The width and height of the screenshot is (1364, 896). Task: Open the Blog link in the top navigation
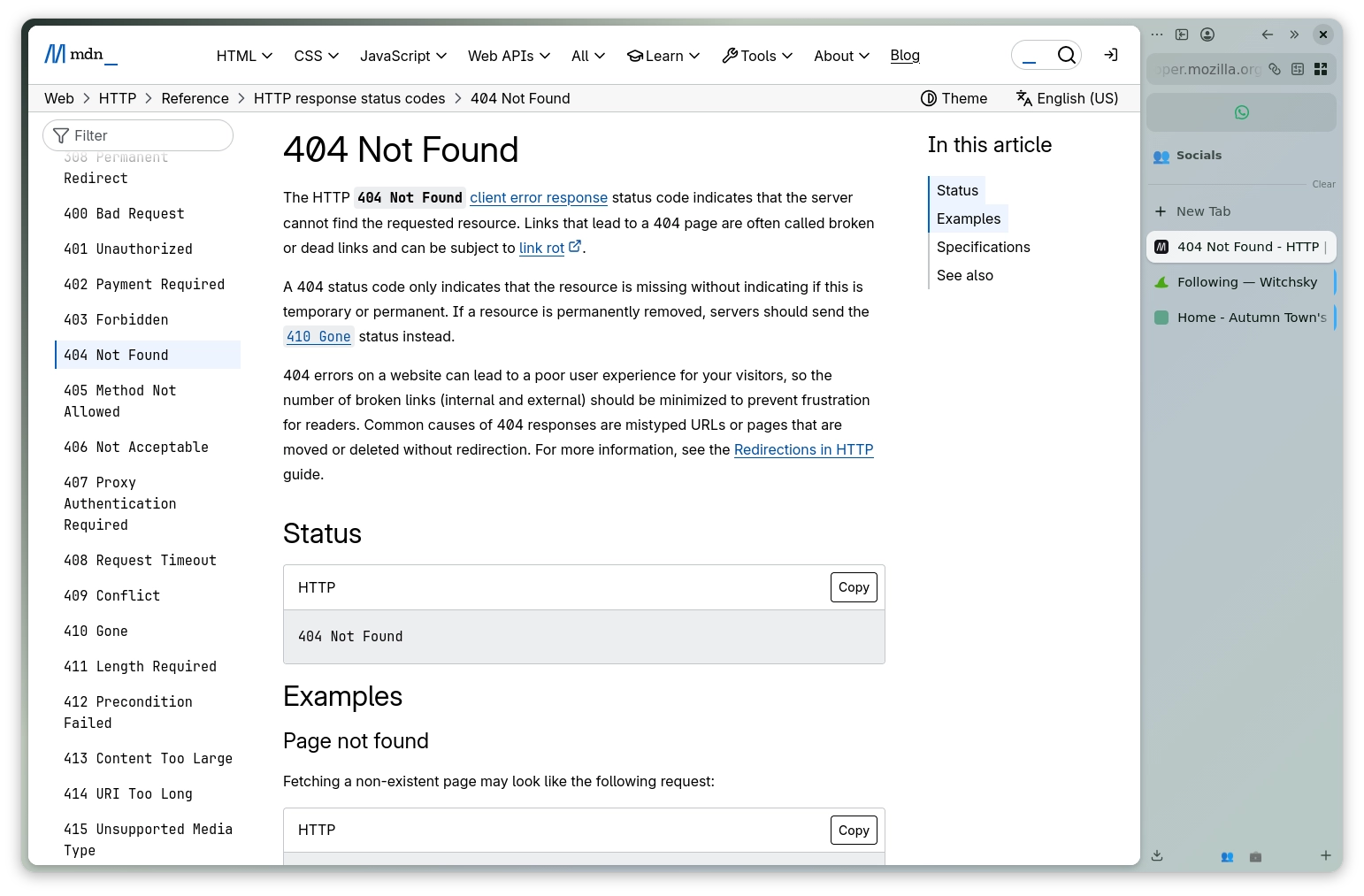click(905, 55)
